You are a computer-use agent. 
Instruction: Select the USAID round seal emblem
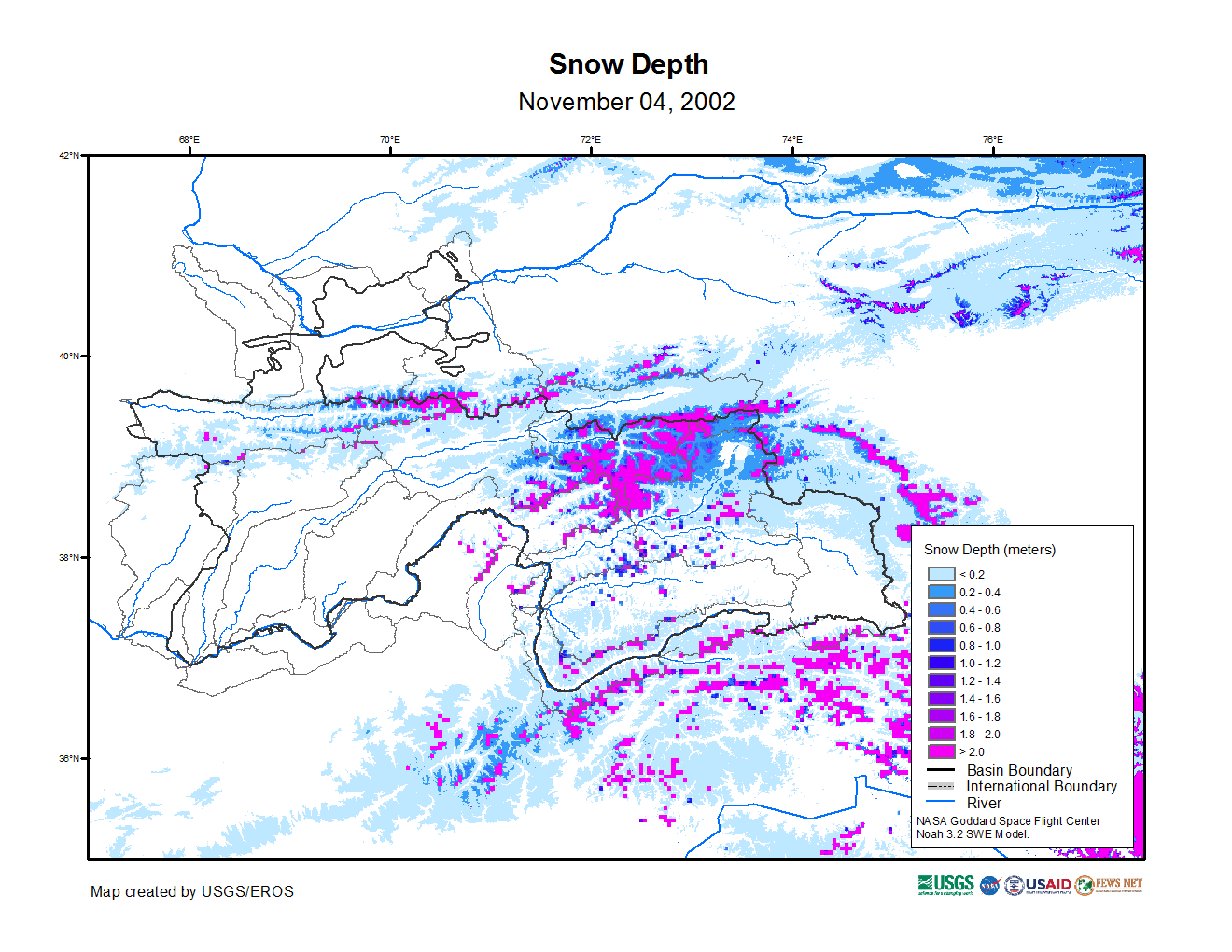click(x=1014, y=886)
